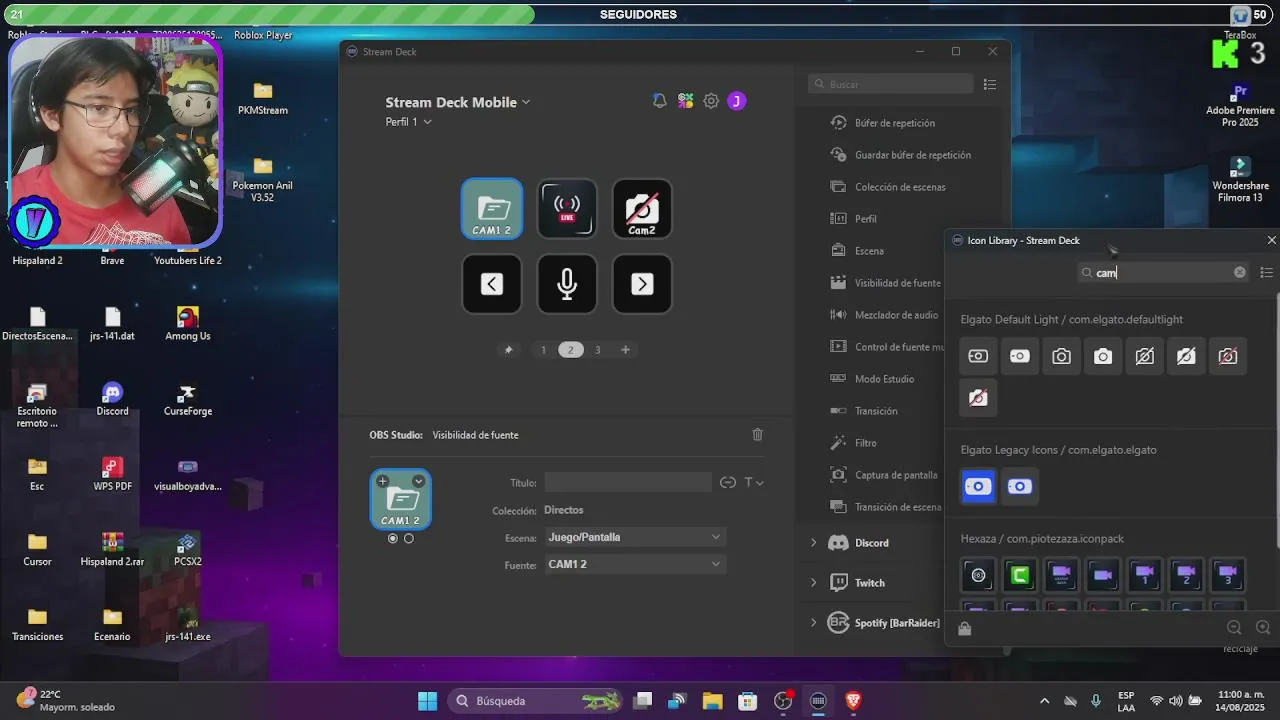The height and width of the screenshot is (720, 1280).
Task: Open Stream Deck settings gear
Action: tap(711, 101)
